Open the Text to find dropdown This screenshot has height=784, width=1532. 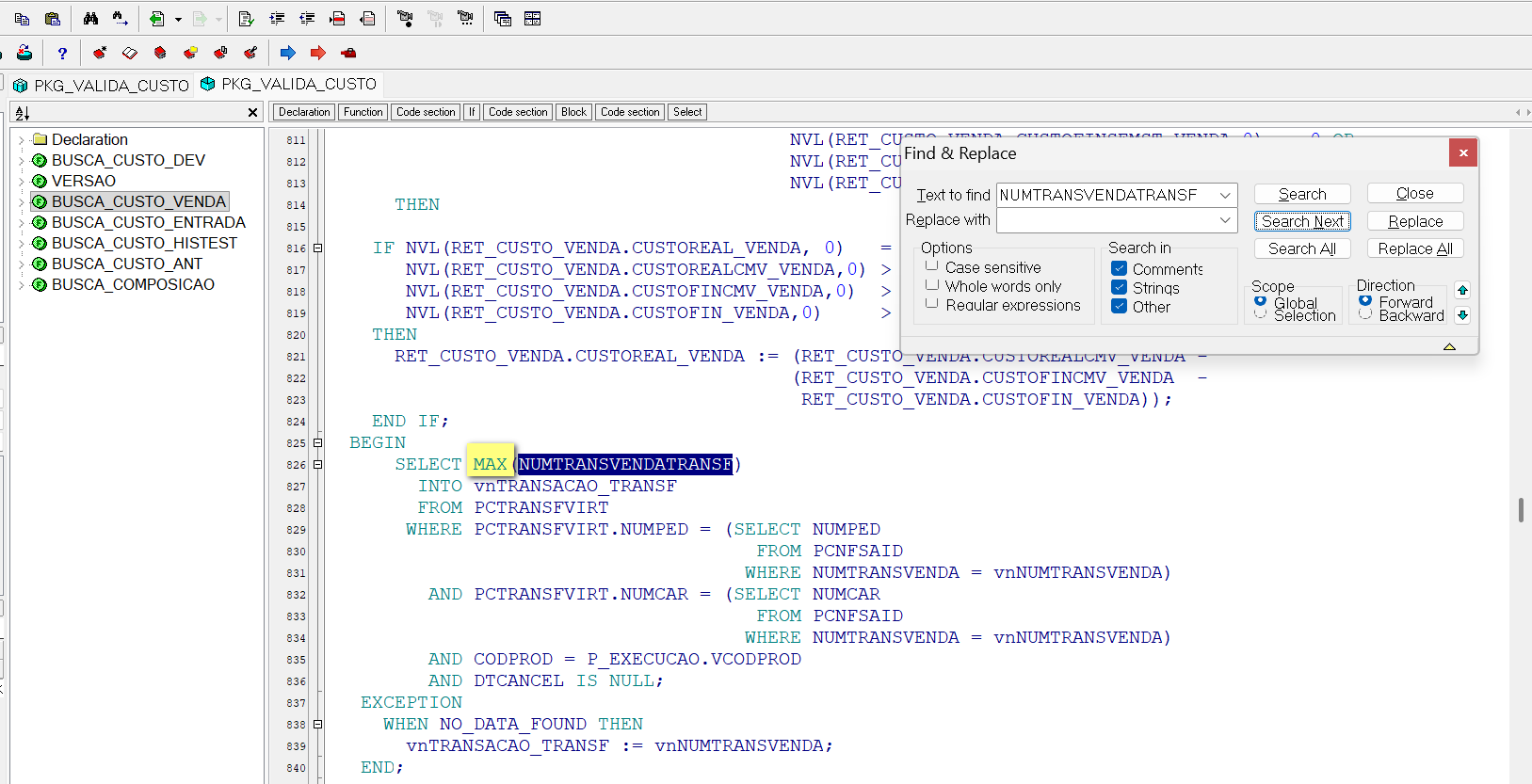pos(1225,195)
